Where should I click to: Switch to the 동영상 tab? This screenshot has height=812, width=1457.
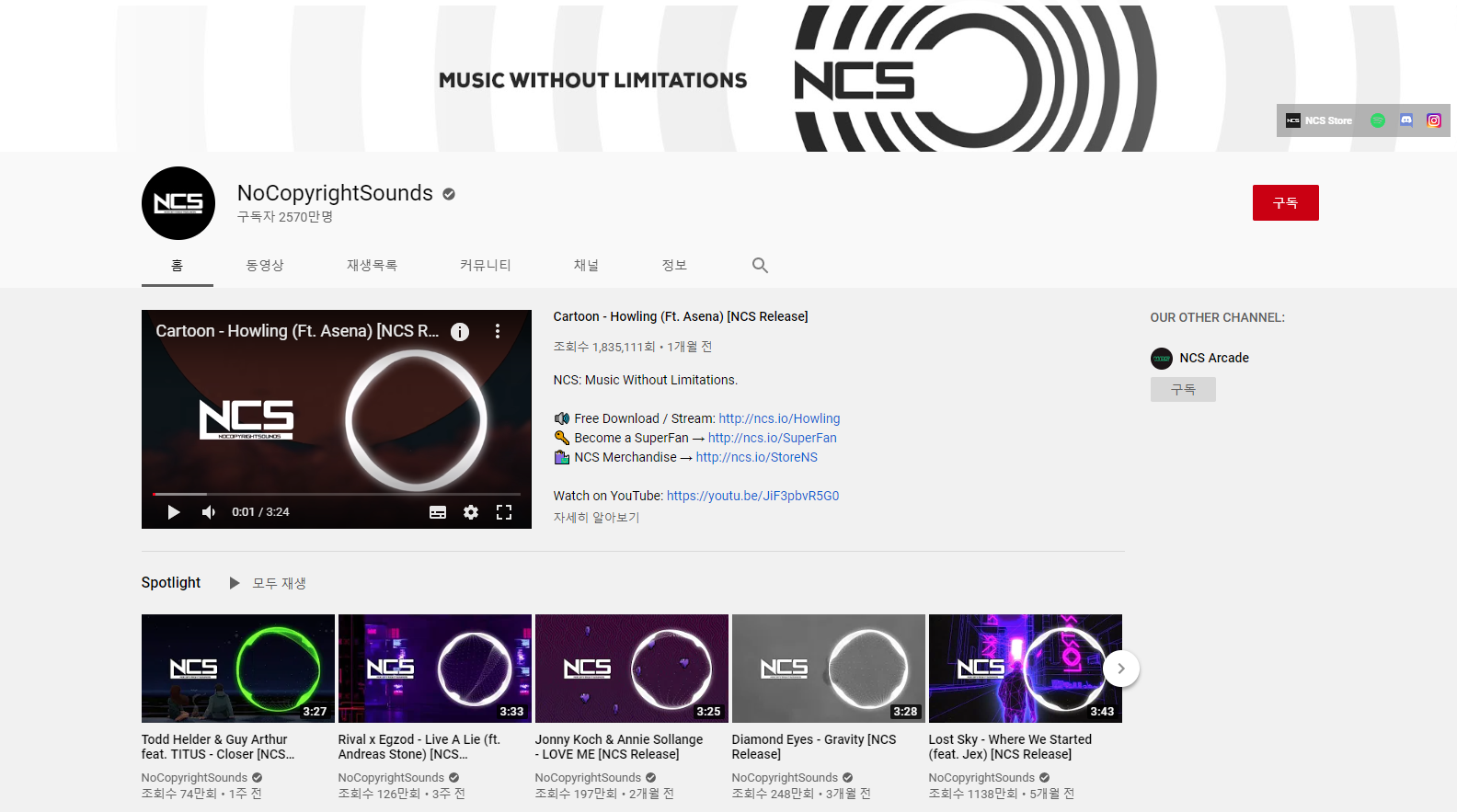click(x=265, y=265)
